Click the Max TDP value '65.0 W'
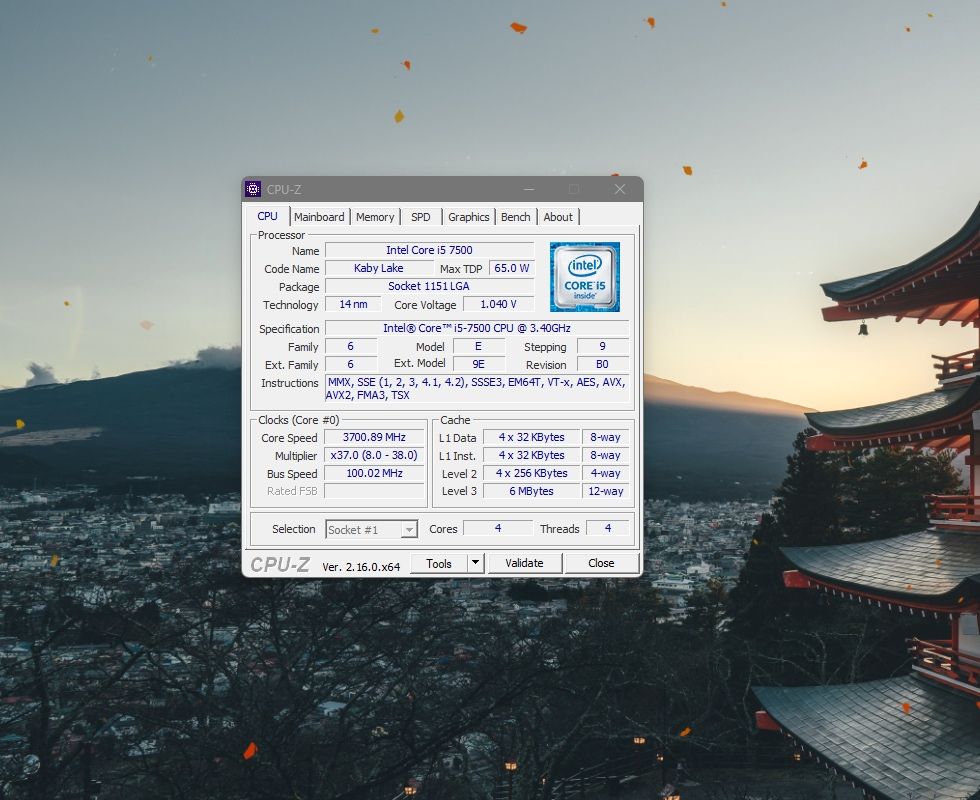 [x=511, y=268]
